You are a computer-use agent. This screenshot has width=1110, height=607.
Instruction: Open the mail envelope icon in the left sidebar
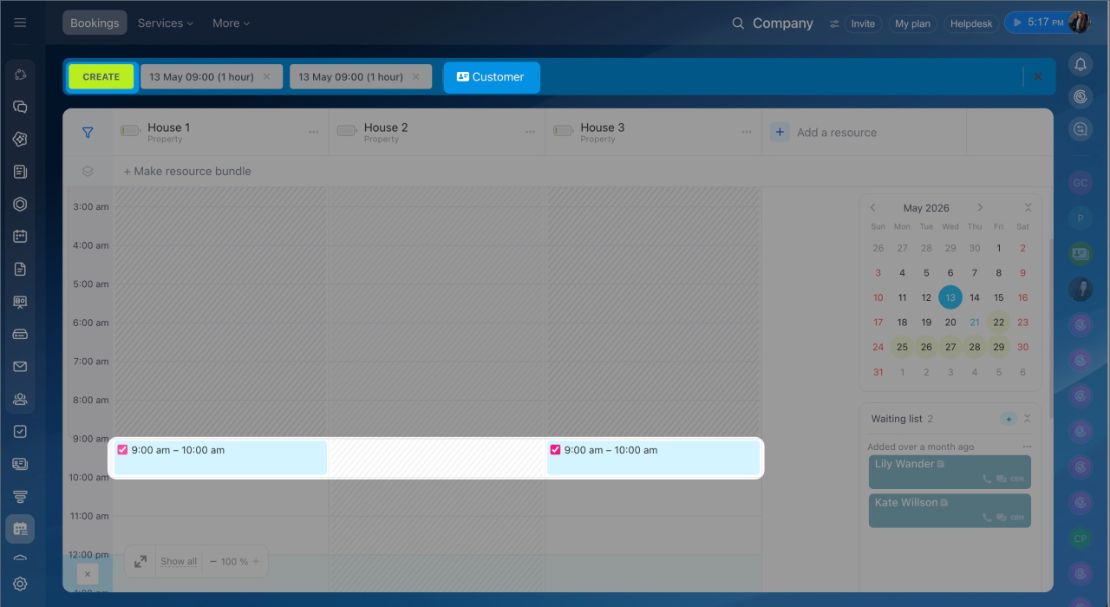pos(20,366)
